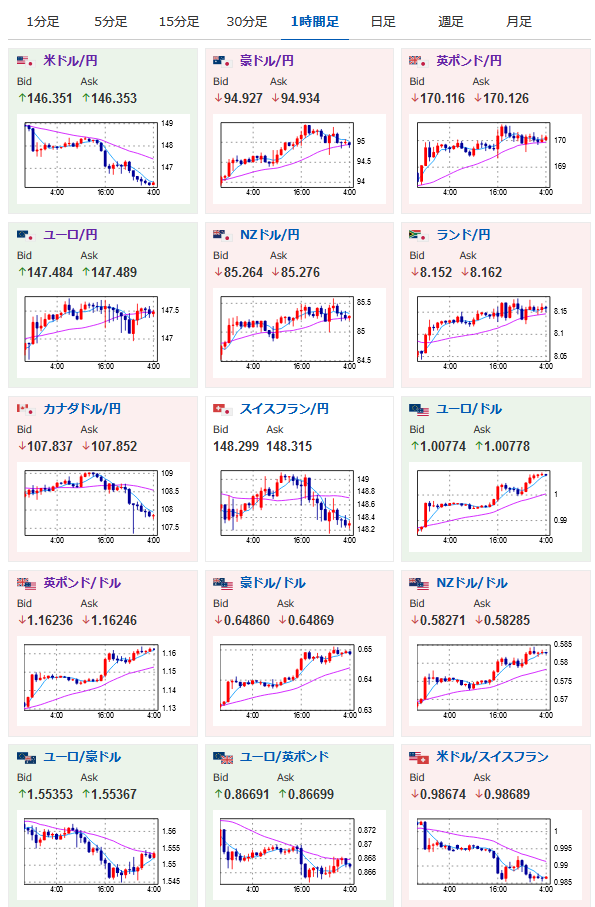Image resolution: width=595 pixels, height=907 pixels.
Task: Open the ユーロ/ドル pair link
Action: (x=469, y=409)
